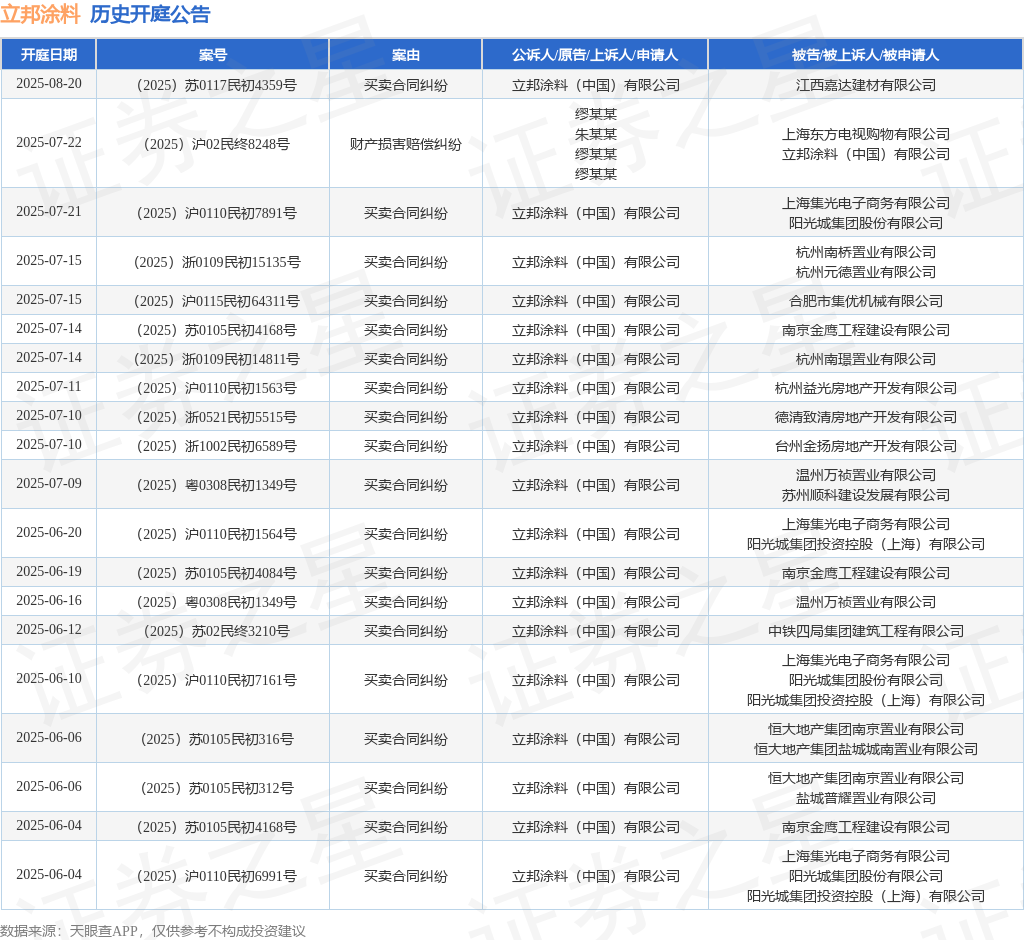
Task: Click case number 苏02民终3210号
Action: click(x=216, y=631)
